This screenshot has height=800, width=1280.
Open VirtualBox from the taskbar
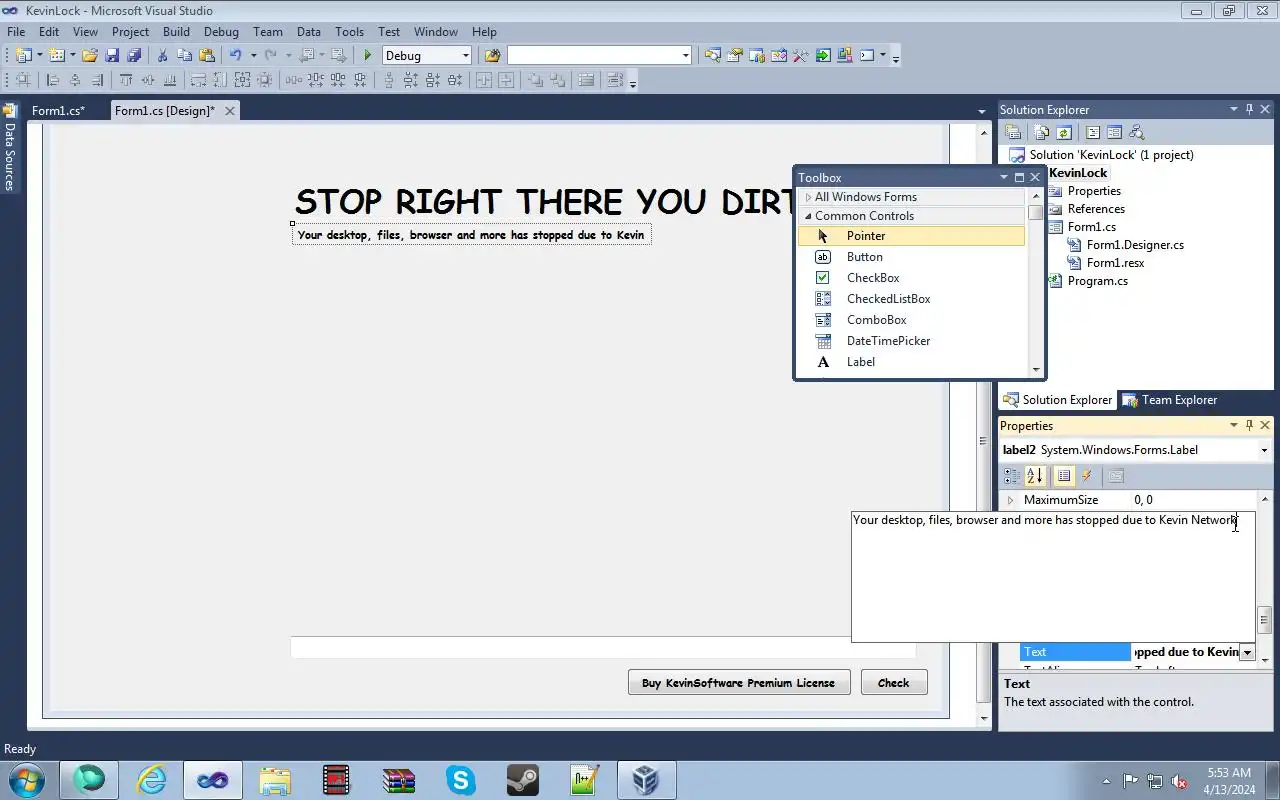click(646, 780)
